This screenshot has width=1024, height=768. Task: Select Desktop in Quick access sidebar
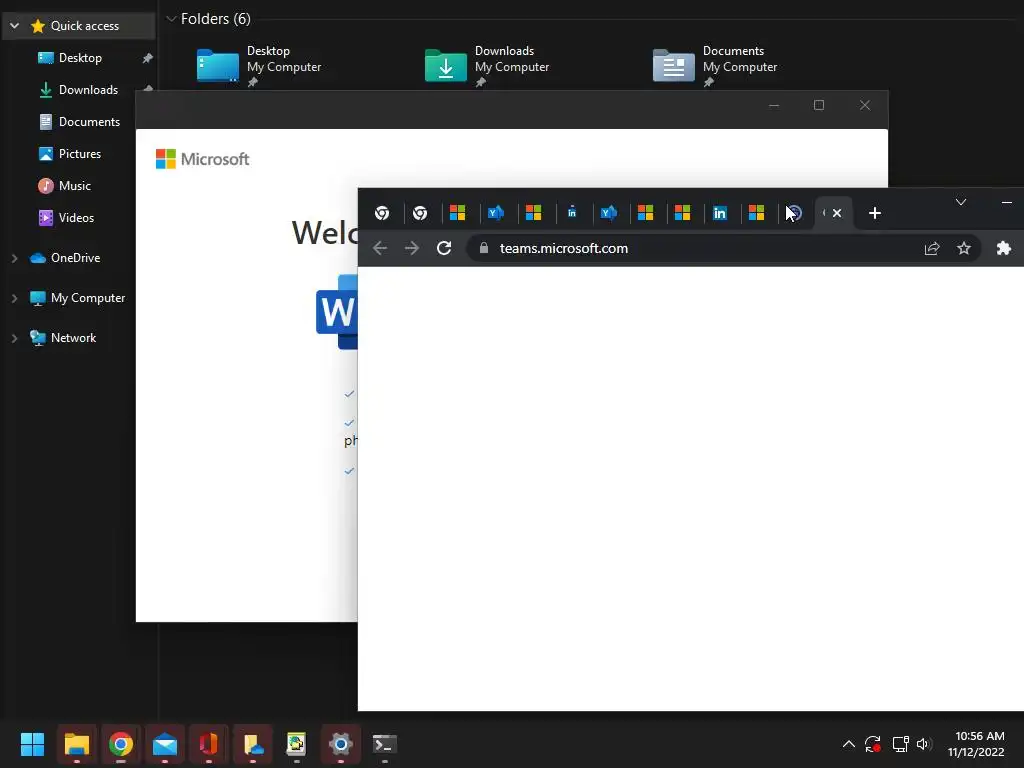(80, 57)
